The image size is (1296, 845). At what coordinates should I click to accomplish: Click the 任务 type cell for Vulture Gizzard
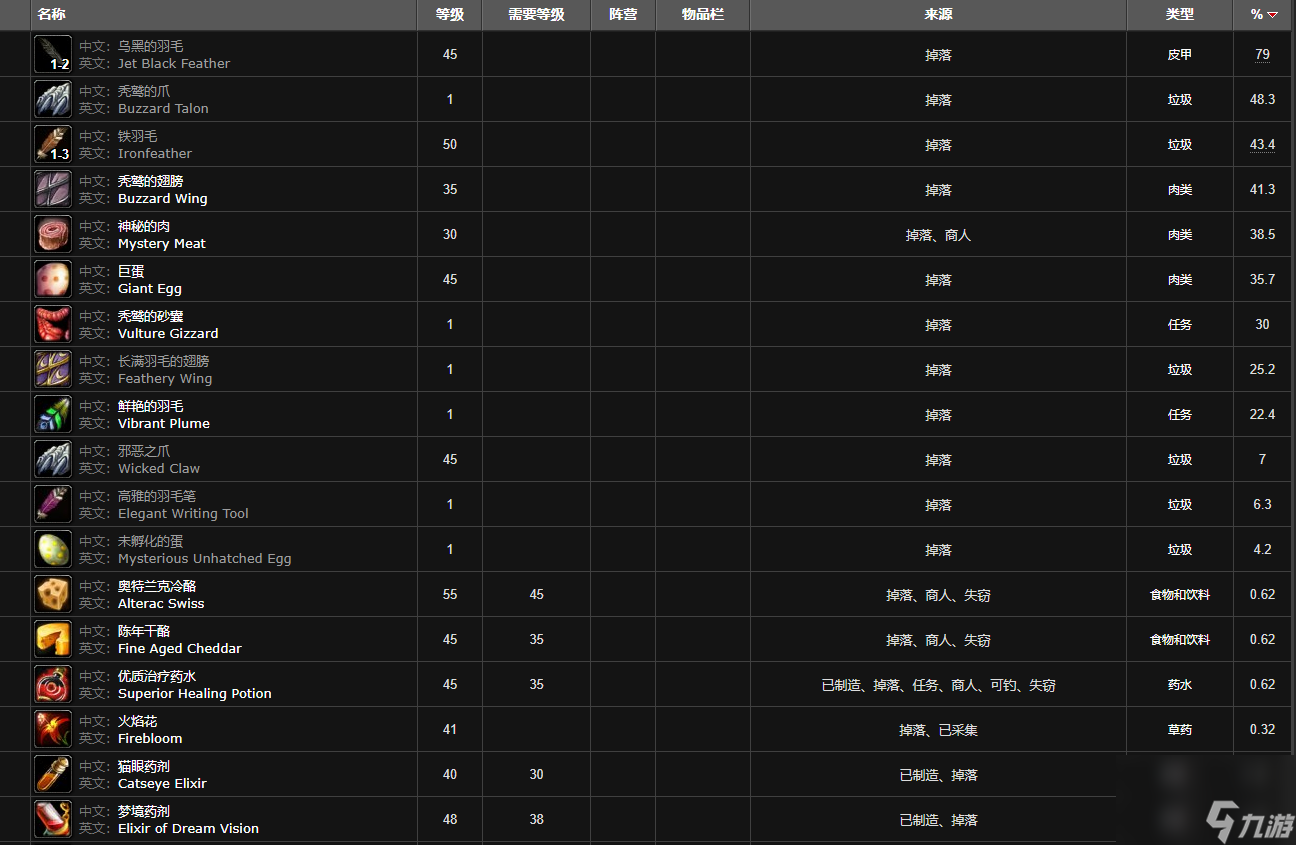(1180, 325)
